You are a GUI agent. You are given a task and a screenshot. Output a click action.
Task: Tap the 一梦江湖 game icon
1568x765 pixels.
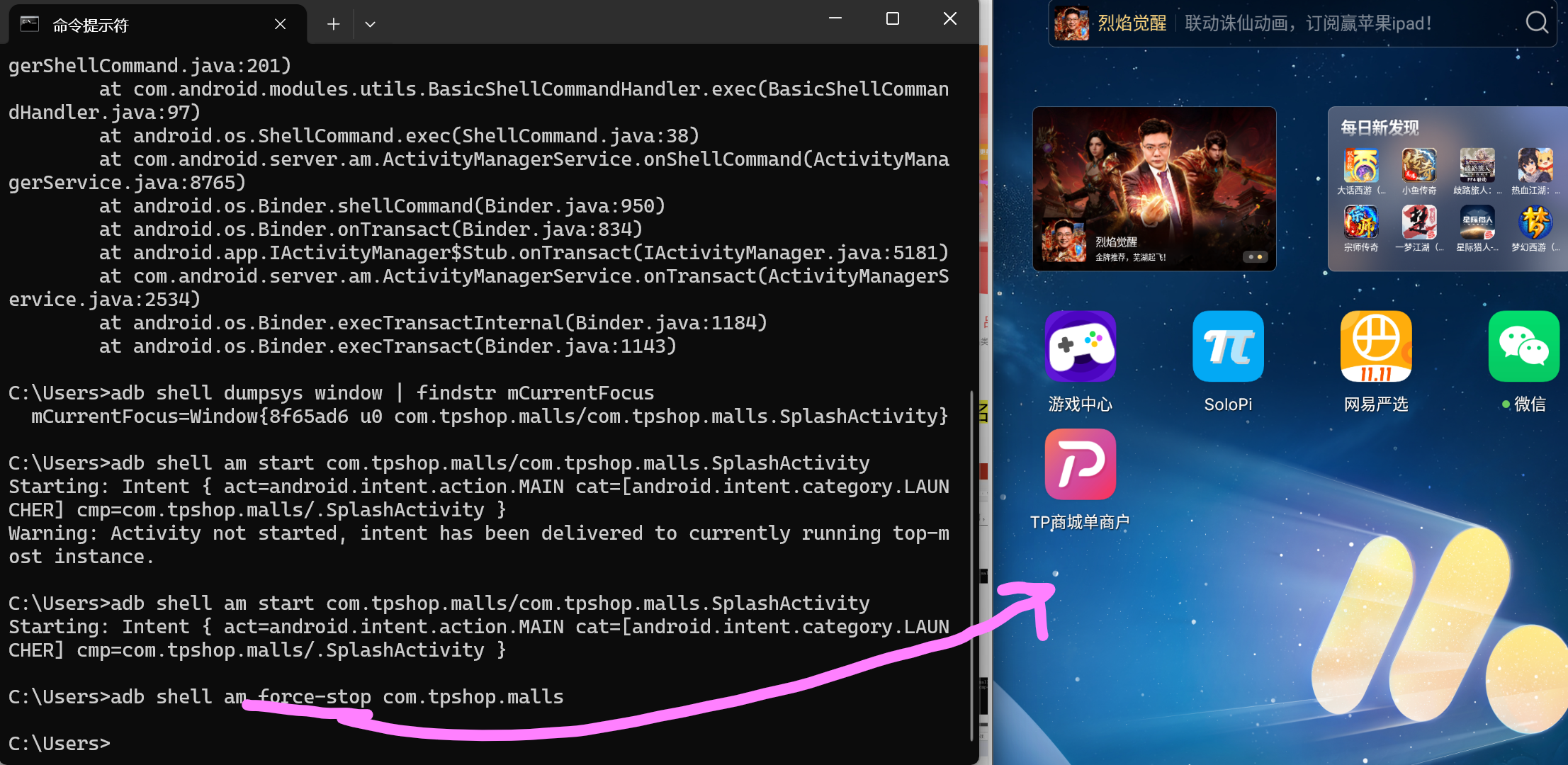[1419, 222]
